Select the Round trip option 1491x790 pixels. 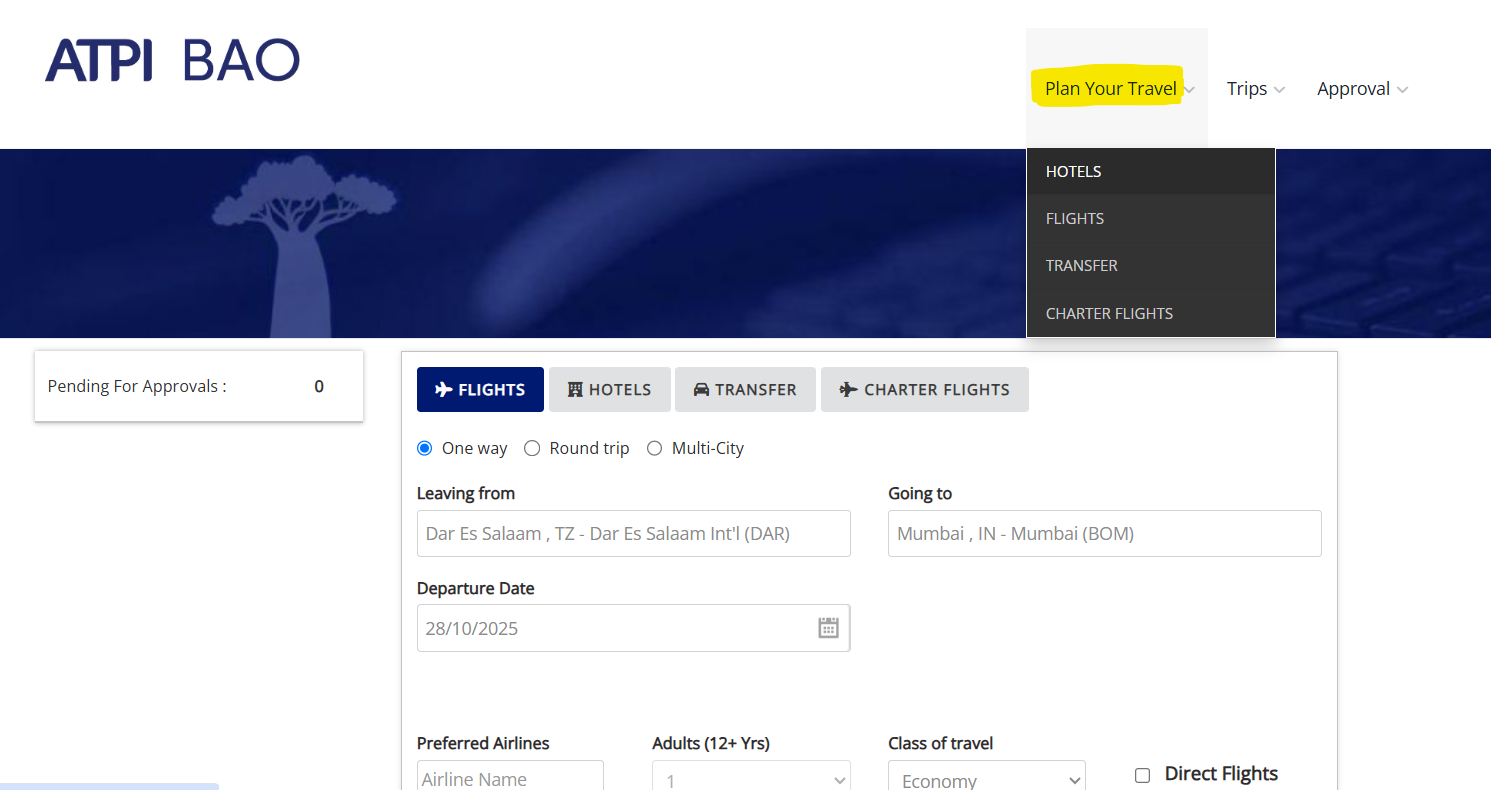pyautogui.click(x=532, y=448)
